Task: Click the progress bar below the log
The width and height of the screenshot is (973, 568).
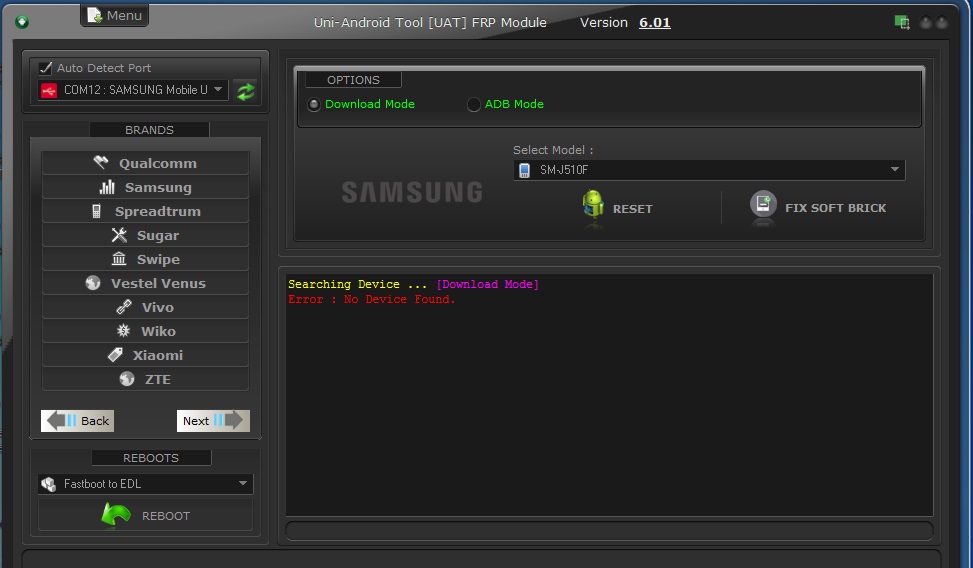Action: coord(609,531)
